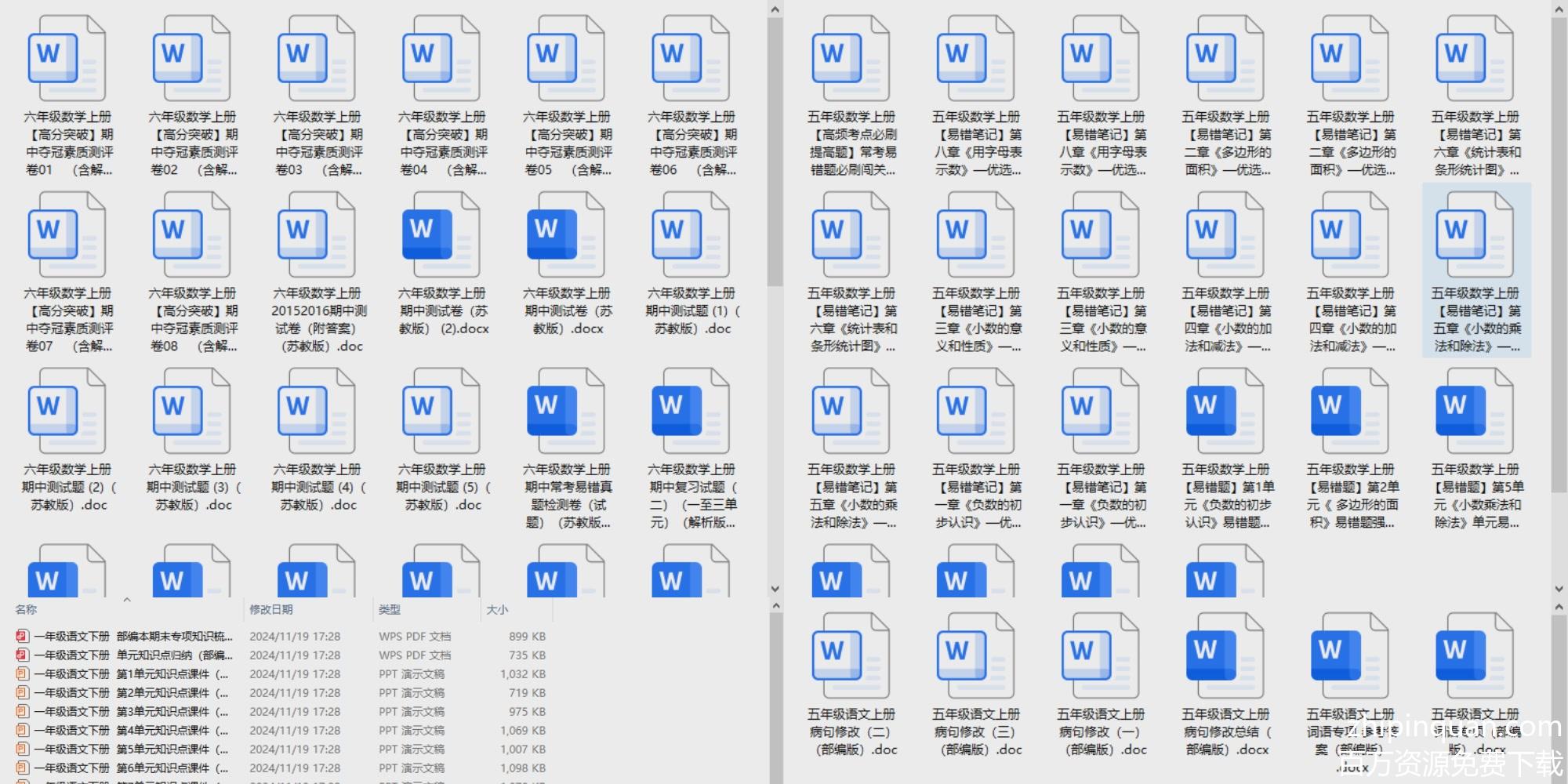Screen dimensions: 1568x784
Task: Click right pane scrollbar up arrow
Action: tap(1559, 9)
